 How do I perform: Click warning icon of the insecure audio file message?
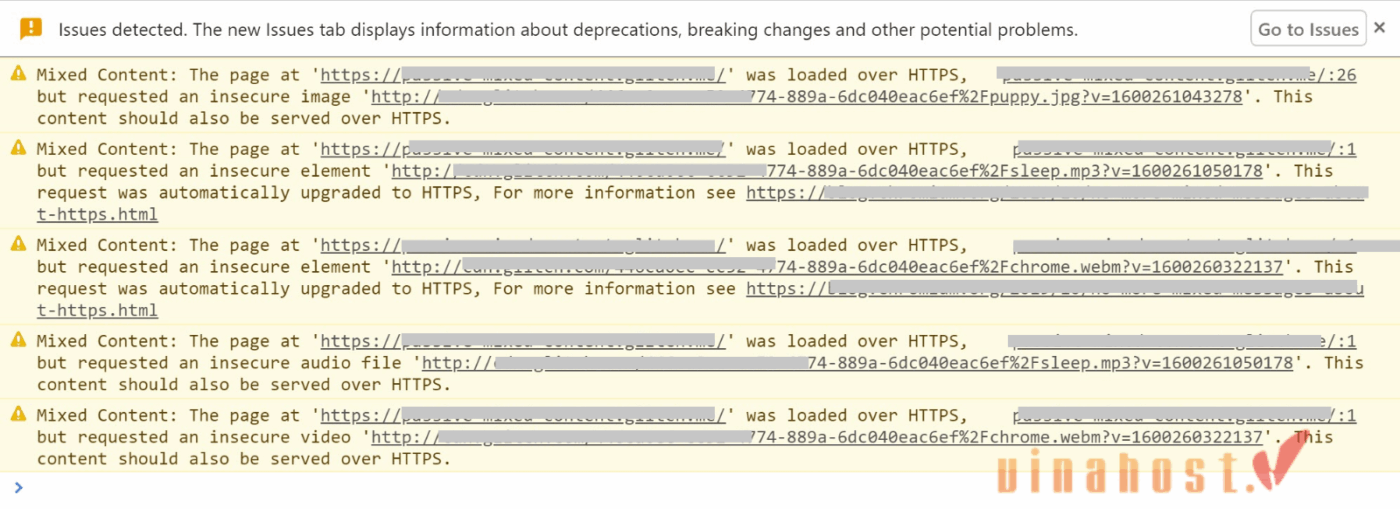(19, 340)
